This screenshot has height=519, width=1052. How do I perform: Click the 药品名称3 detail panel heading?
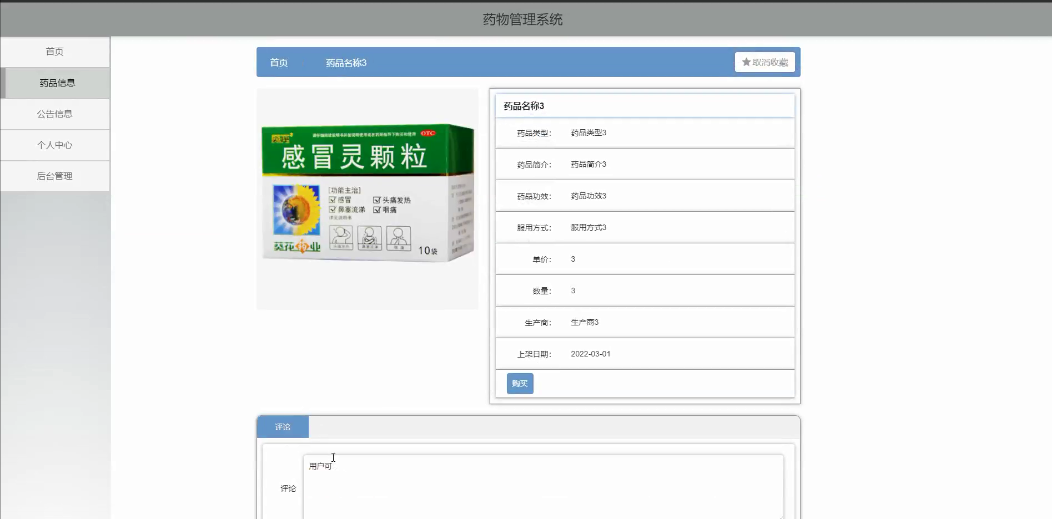pos(524,106)
